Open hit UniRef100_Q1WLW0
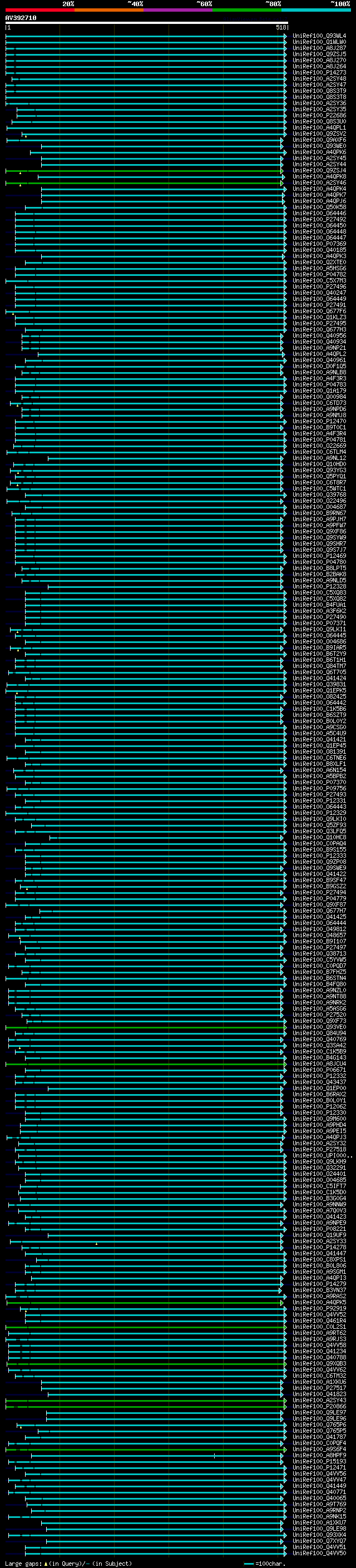Screen dimensions: 356x1568 (319, 42)
